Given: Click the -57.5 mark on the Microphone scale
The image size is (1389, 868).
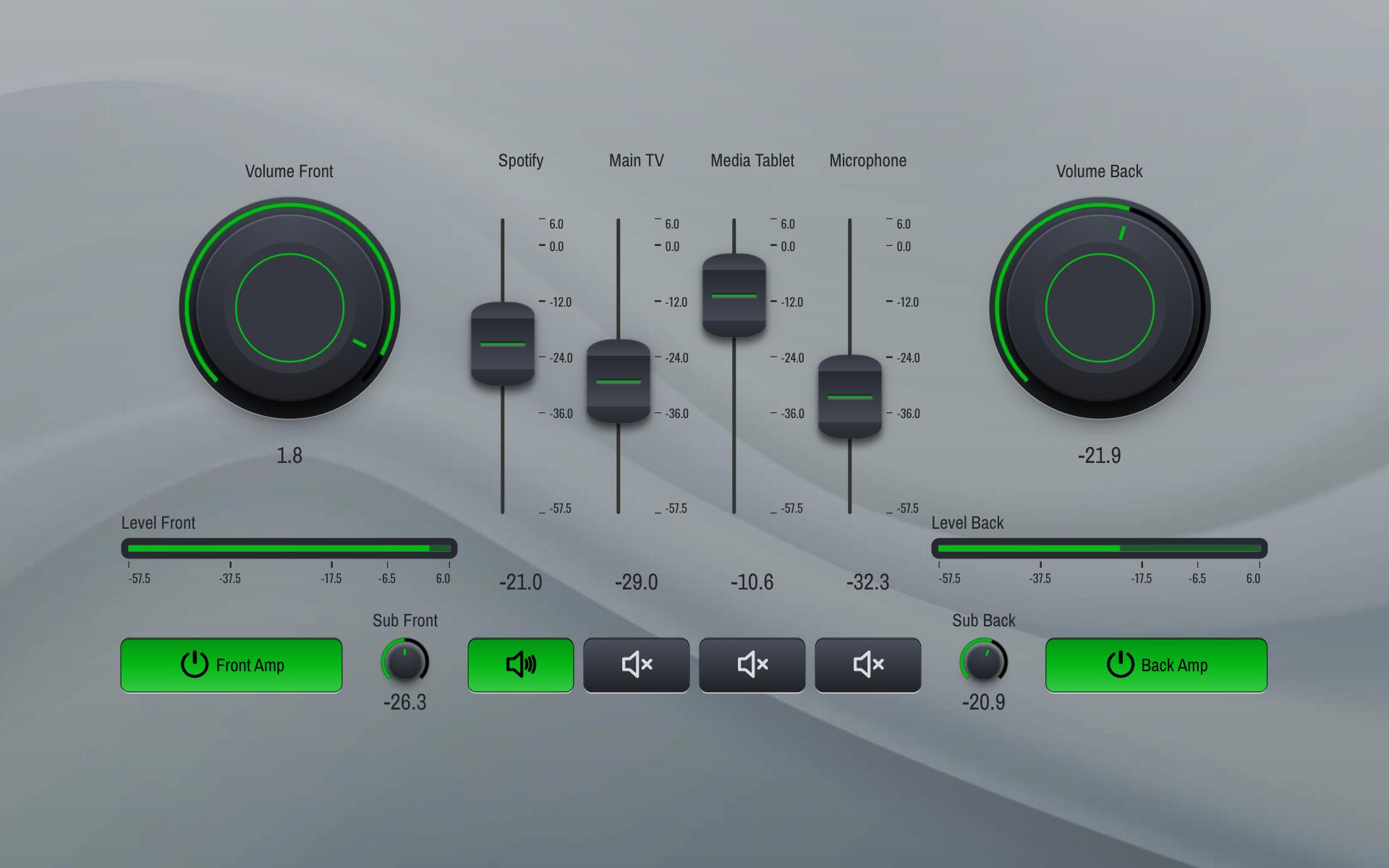Looking at the screenshot, I should 907,509.
